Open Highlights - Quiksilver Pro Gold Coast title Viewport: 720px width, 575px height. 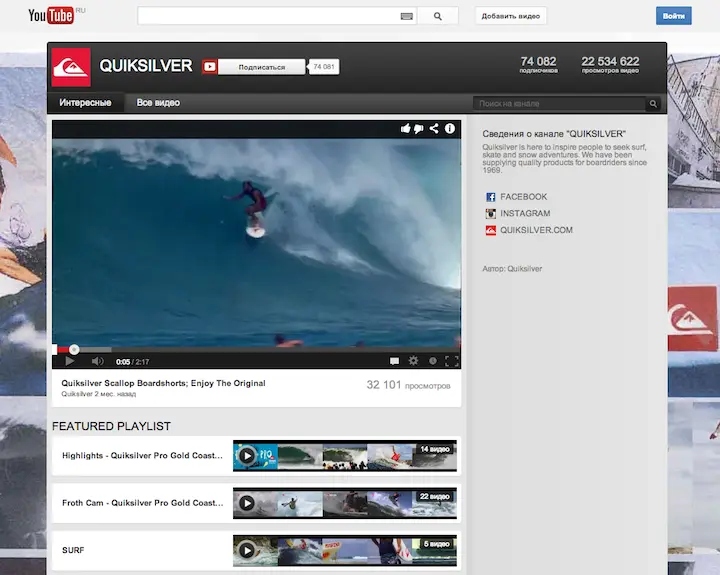[x=142, y=456]
